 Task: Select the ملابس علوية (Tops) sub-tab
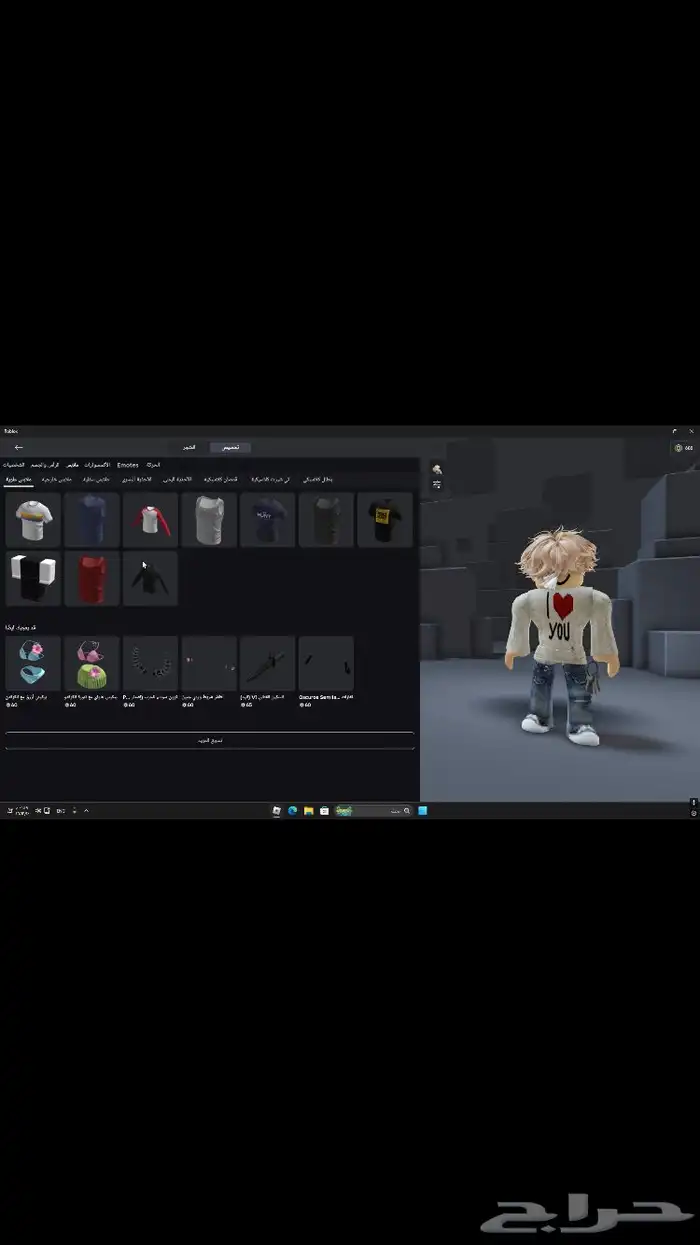tap(19, 479)
